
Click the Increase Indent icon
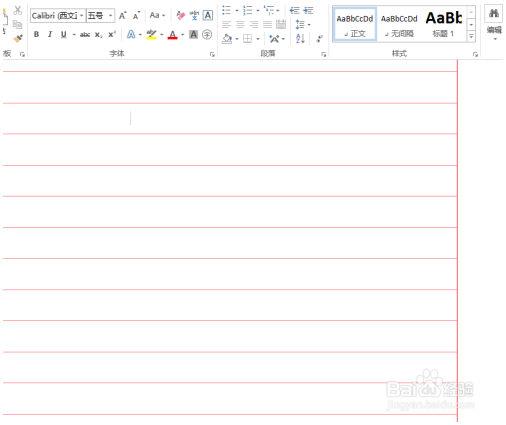point(309,11)
